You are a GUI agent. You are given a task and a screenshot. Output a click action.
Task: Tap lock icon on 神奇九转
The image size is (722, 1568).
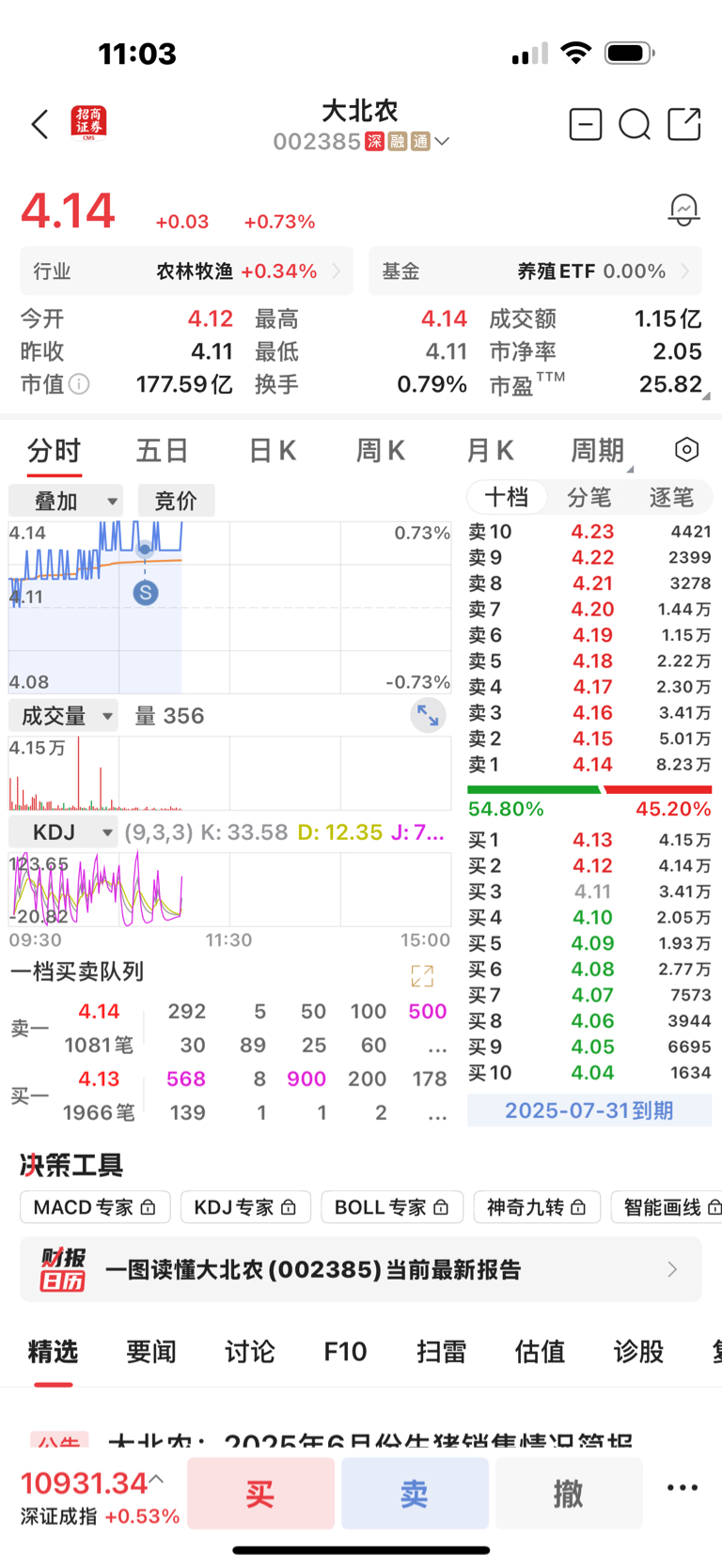578,1207
